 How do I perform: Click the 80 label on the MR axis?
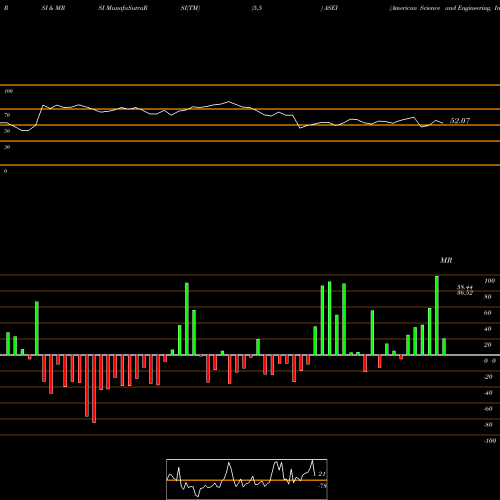(x=488, y=297)
